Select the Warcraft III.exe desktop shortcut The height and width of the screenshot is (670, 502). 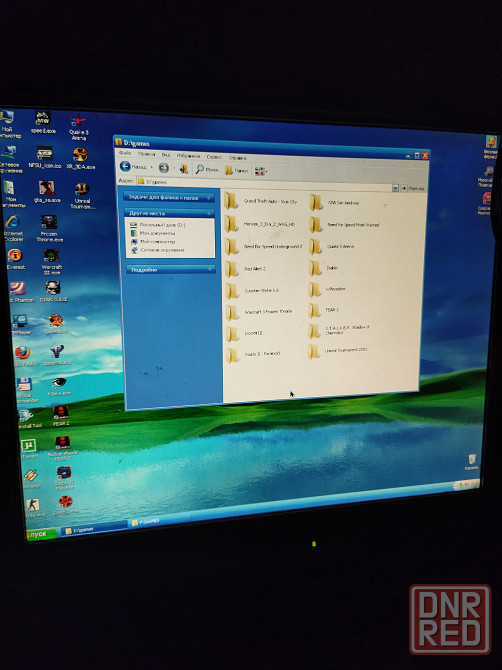[x=51, y=262]
